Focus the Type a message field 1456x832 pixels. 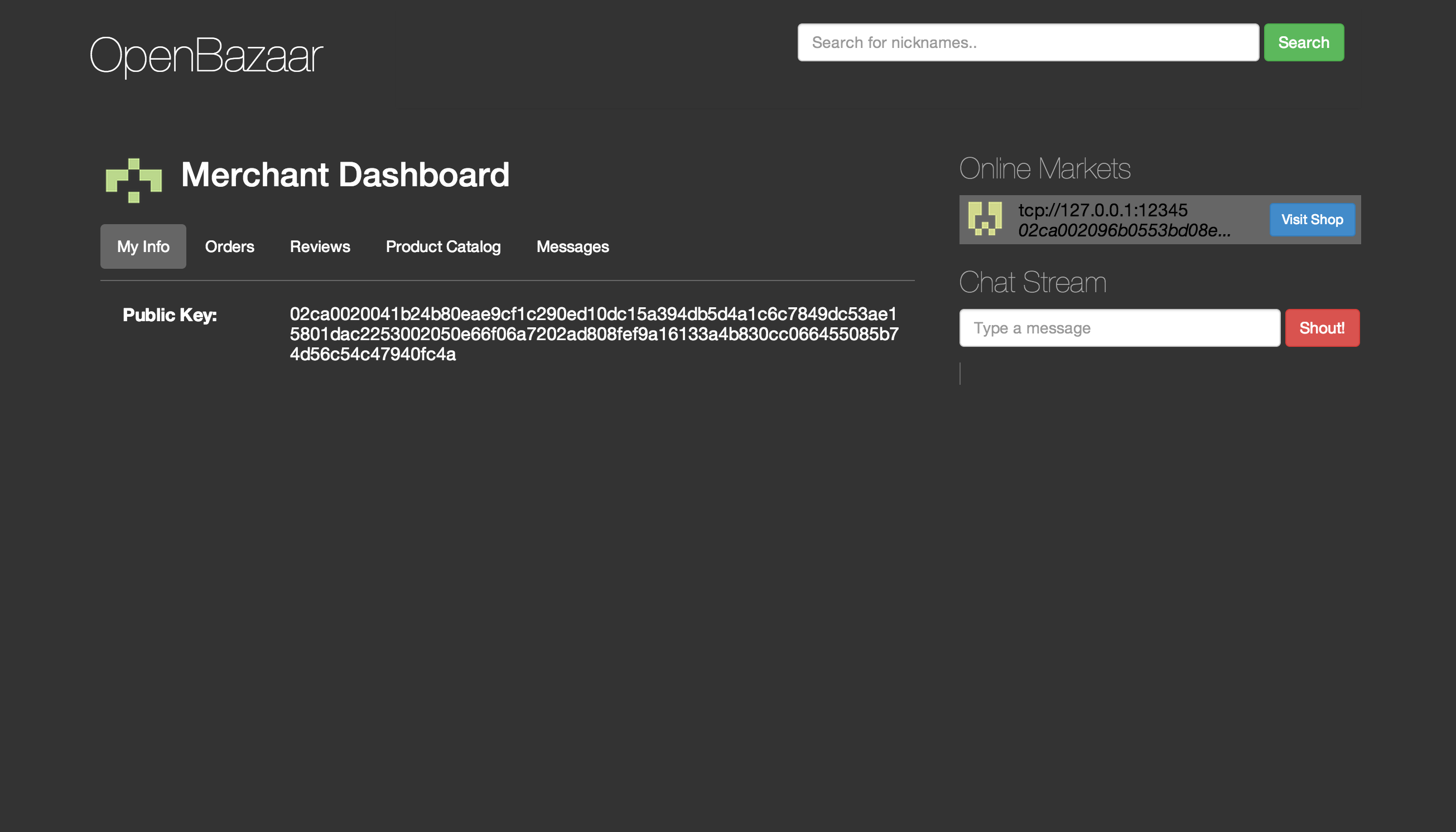coord(1118,328)
